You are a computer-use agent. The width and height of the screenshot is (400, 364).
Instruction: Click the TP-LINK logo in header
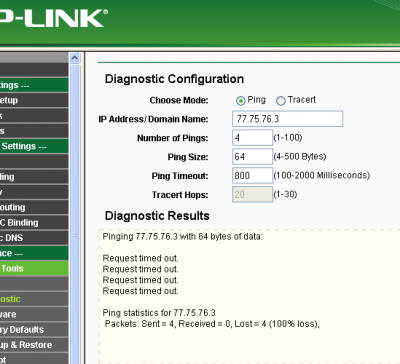53,18
